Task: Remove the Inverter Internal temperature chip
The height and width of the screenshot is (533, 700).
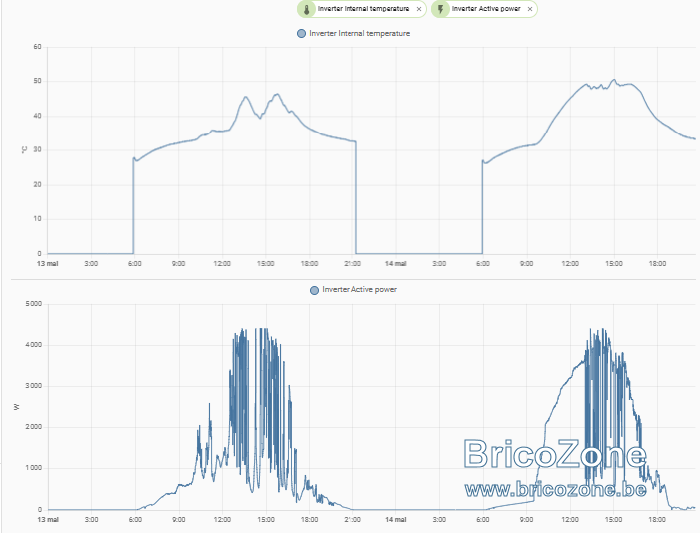Action: (419, 9)
